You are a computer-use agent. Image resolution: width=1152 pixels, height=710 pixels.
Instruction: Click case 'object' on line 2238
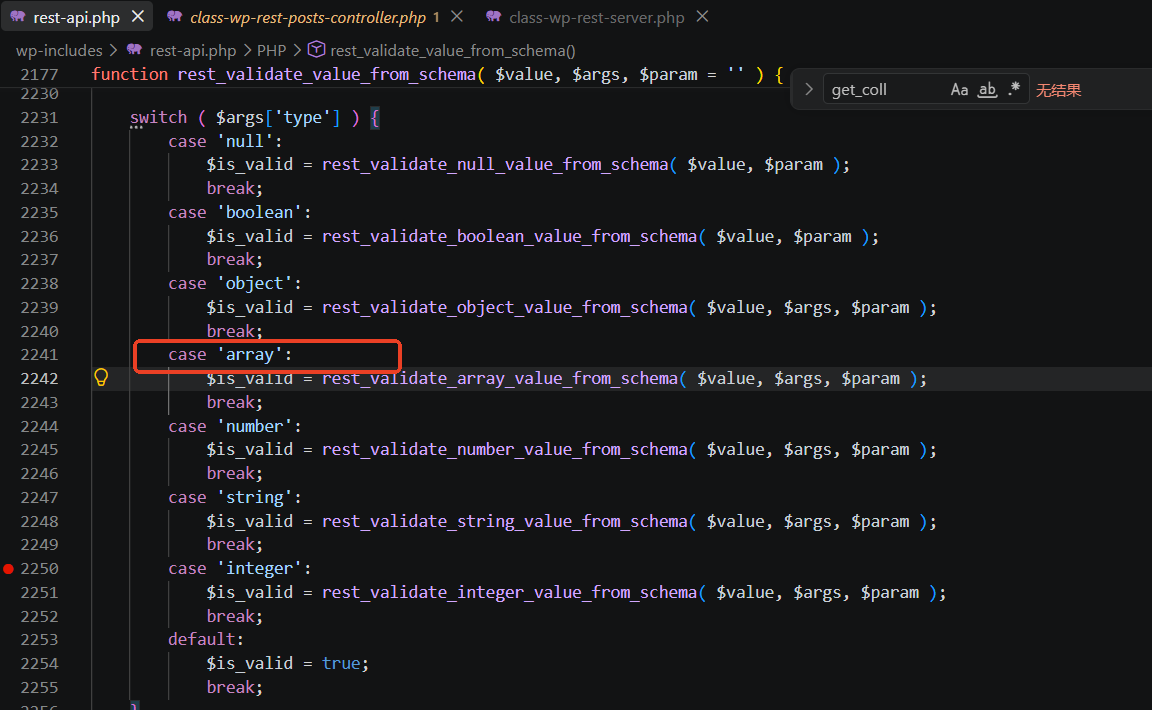click(234, 284)
